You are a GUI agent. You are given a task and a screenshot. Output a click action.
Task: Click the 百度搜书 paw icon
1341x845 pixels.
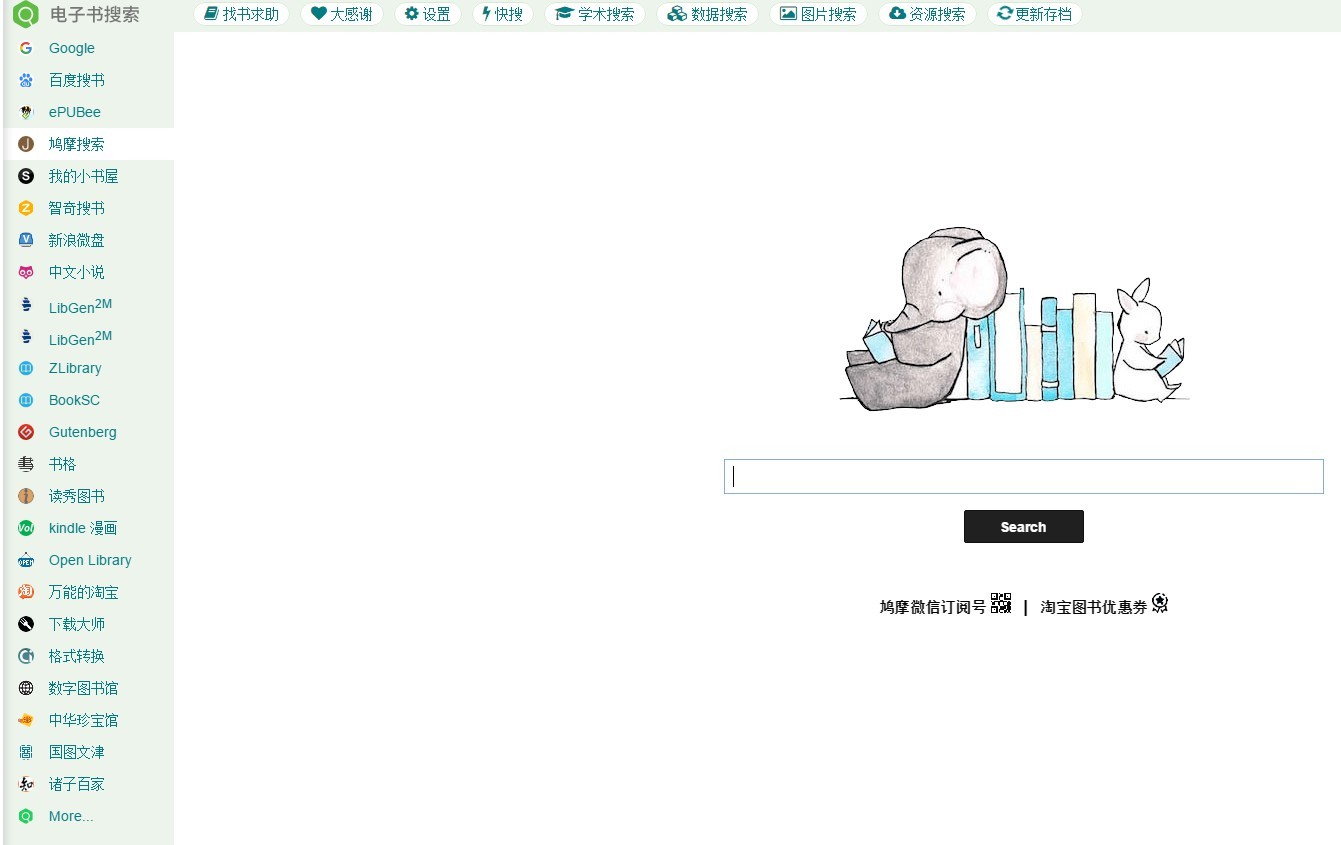[26, 80]
